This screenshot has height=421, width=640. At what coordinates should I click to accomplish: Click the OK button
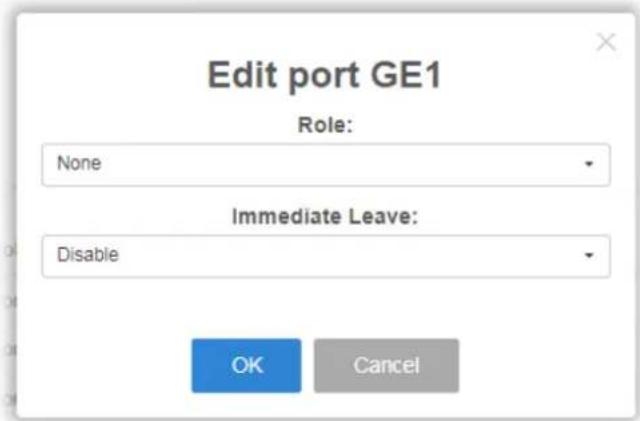coord(247,365)
